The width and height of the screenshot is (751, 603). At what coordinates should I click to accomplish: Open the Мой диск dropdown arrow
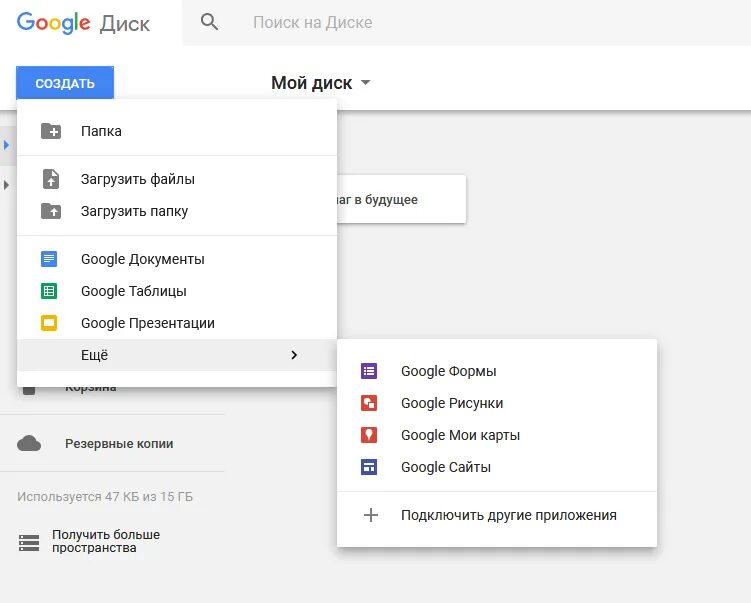tap(365, 82)
